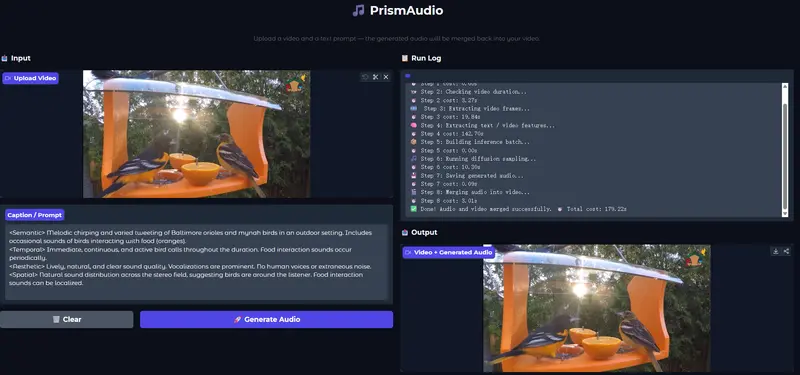Click the 'Step 2: Checking video duration...' line
800x375 pixels.
(474, 92)
